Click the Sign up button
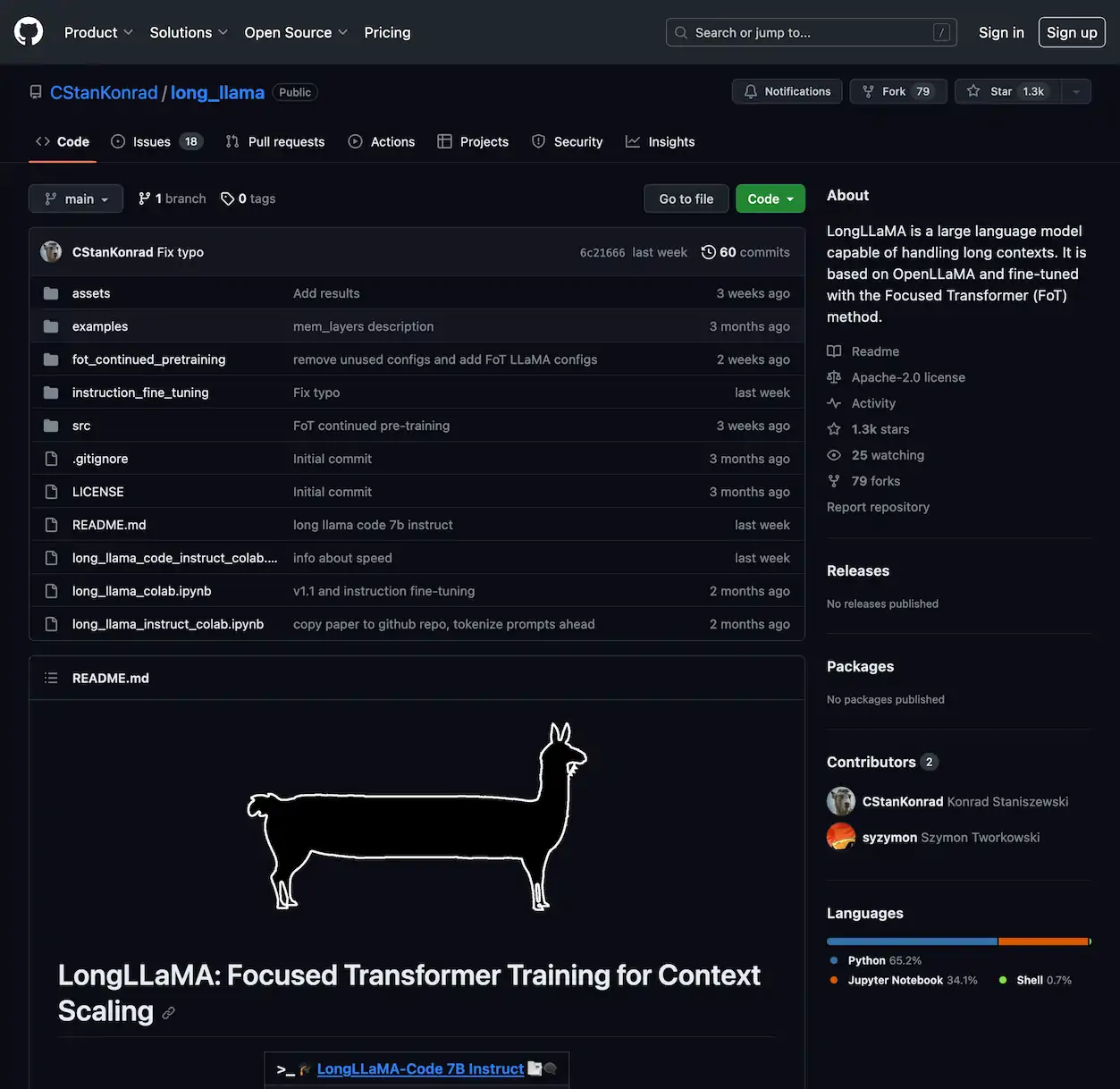 click(1071, 31)
